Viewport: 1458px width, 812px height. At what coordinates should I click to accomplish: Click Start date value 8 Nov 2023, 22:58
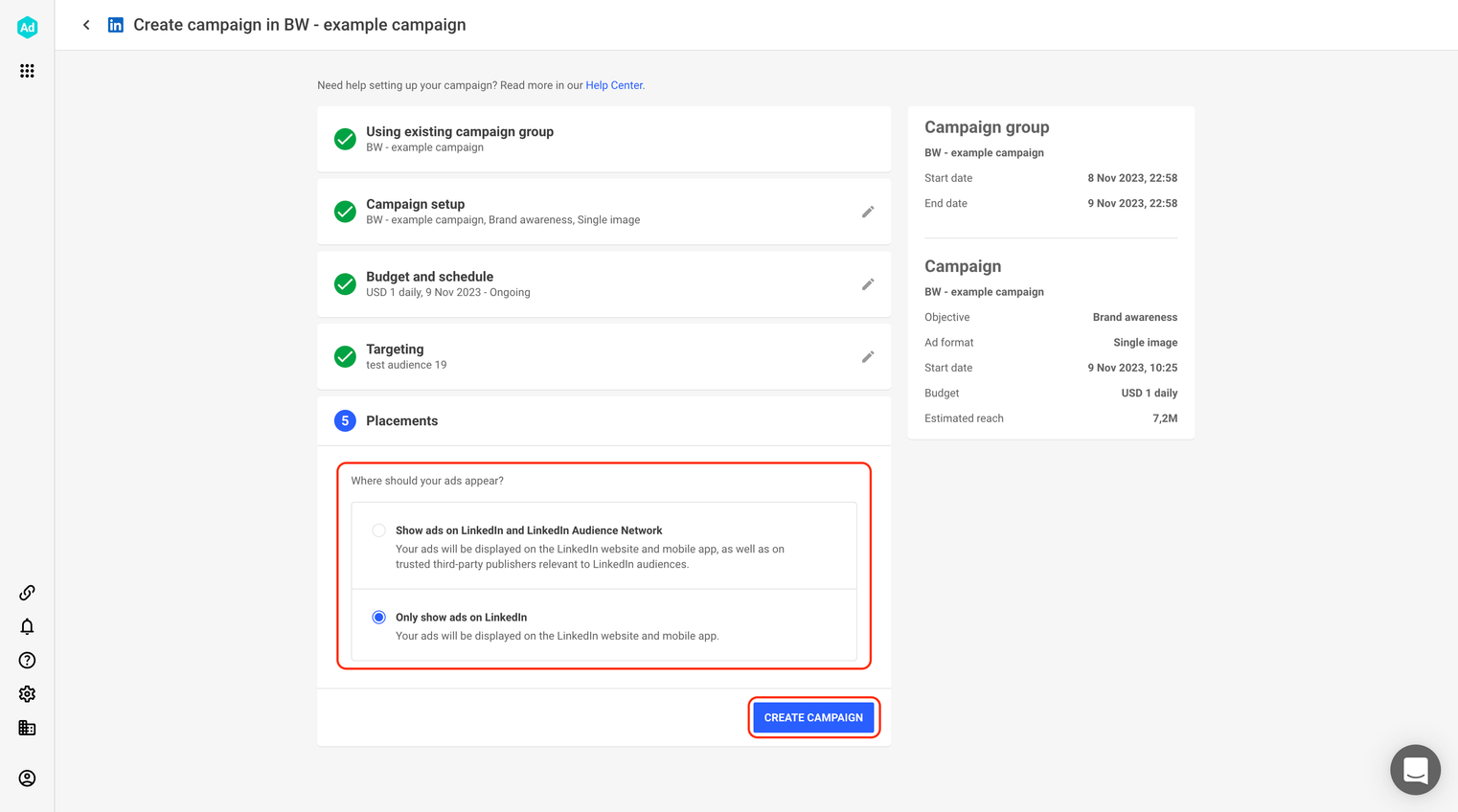pos(1132,178)
